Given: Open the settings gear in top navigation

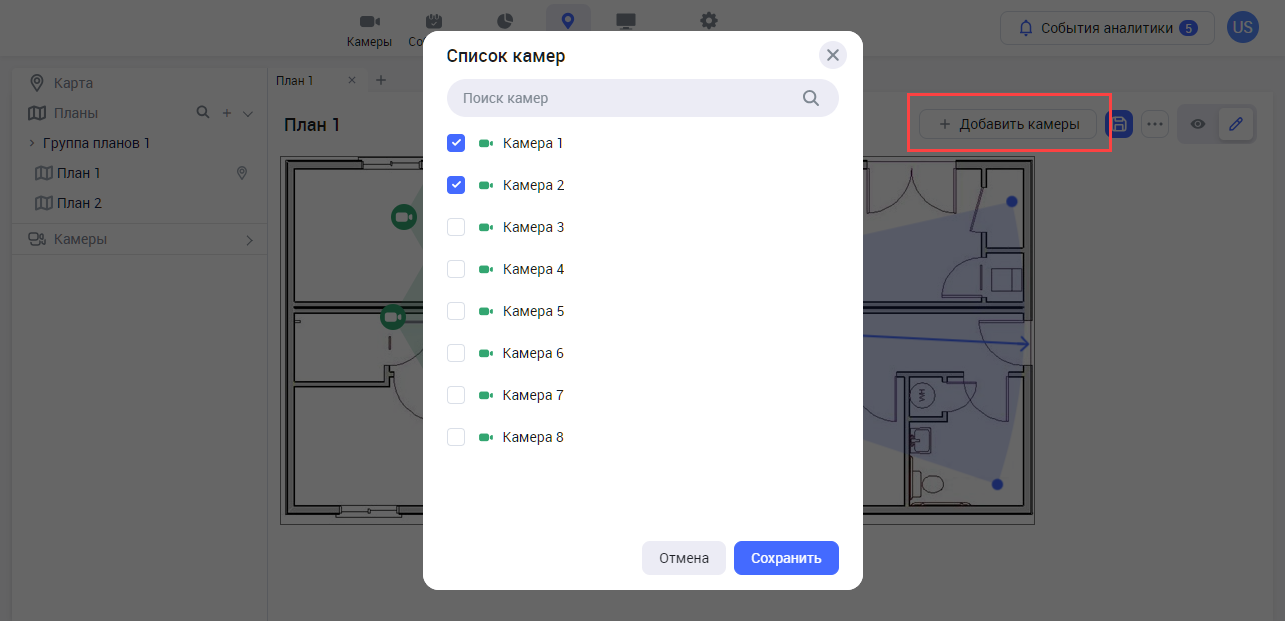Looking at the screenshot, I should (709, 21).
